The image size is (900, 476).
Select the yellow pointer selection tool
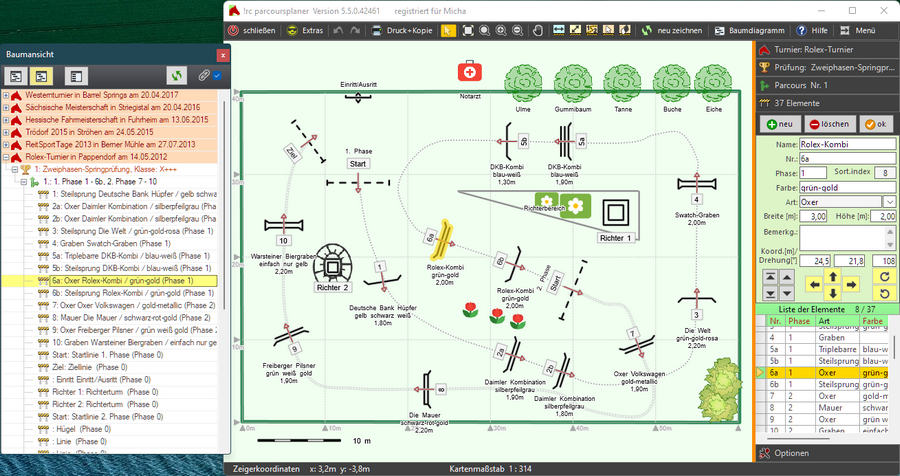click(x=448, y=30)
